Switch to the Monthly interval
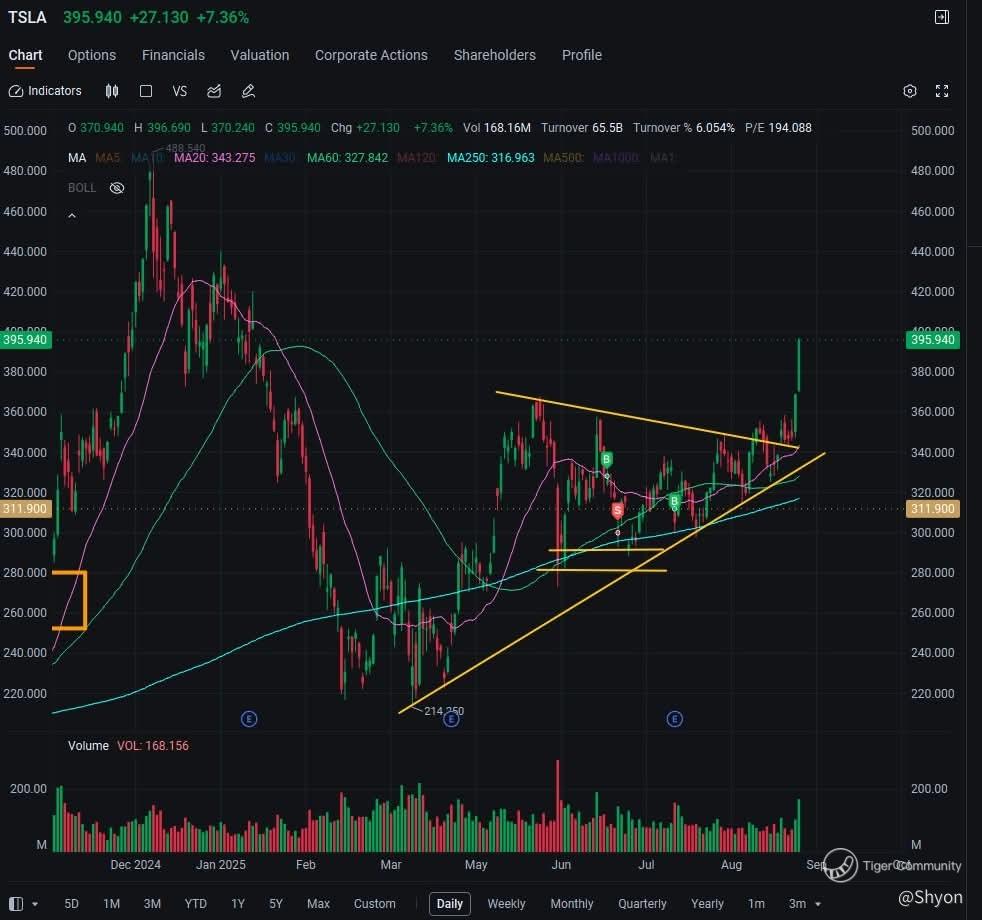982x920 pixels. click(x=572, y=904)
